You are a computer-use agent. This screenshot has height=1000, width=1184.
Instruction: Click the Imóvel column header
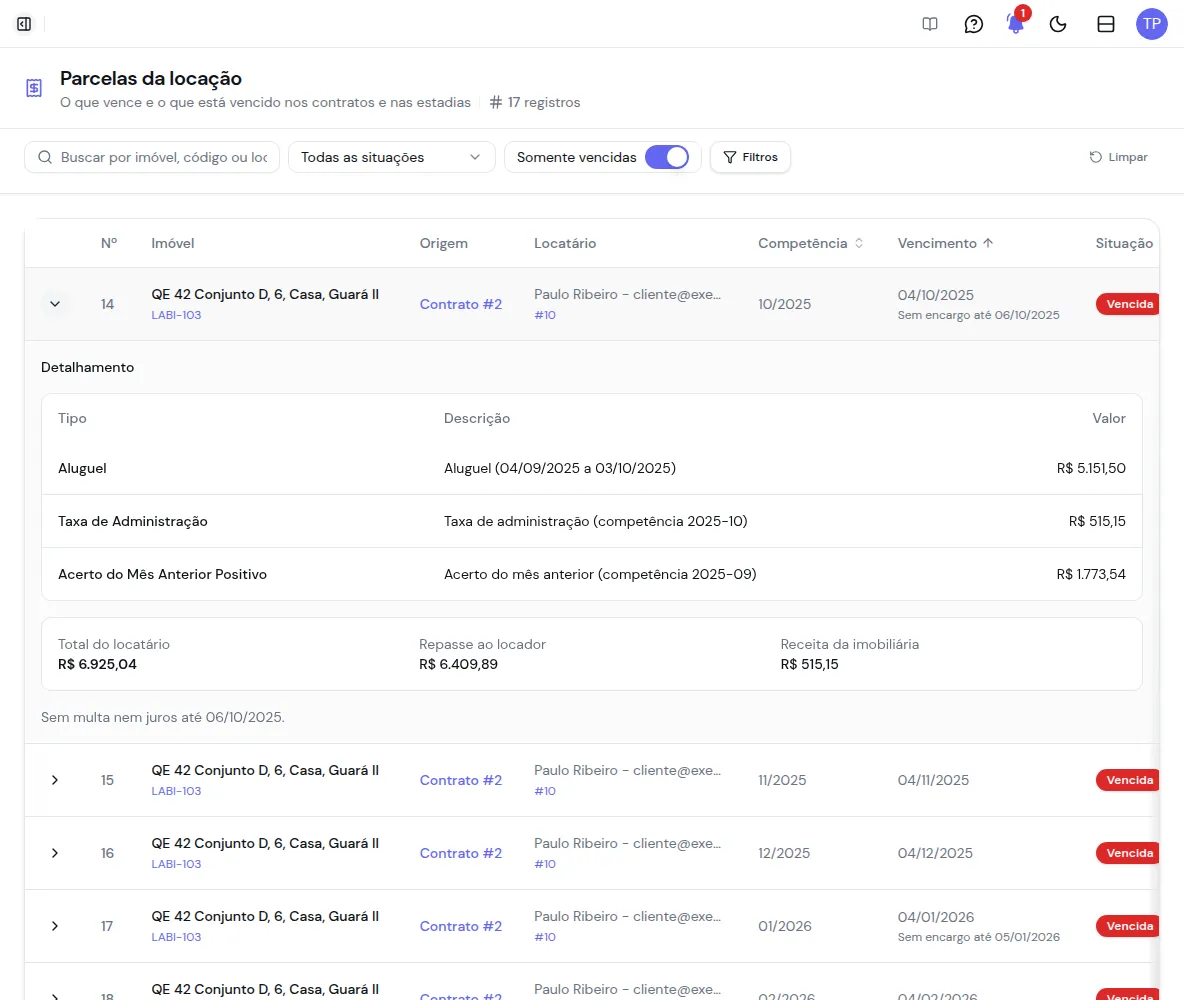coord(172,243)
